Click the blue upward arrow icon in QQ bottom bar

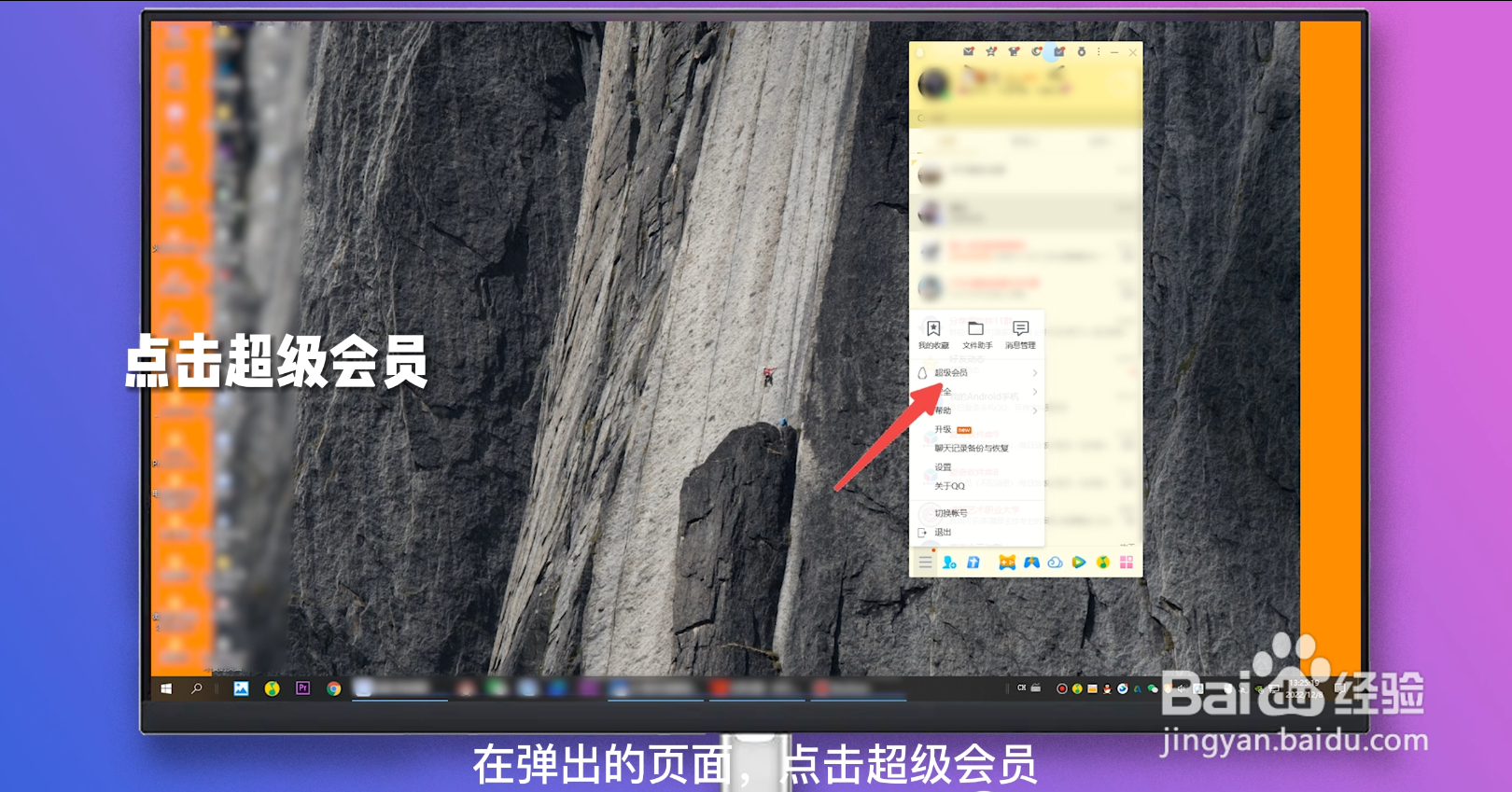pos(973,562)
